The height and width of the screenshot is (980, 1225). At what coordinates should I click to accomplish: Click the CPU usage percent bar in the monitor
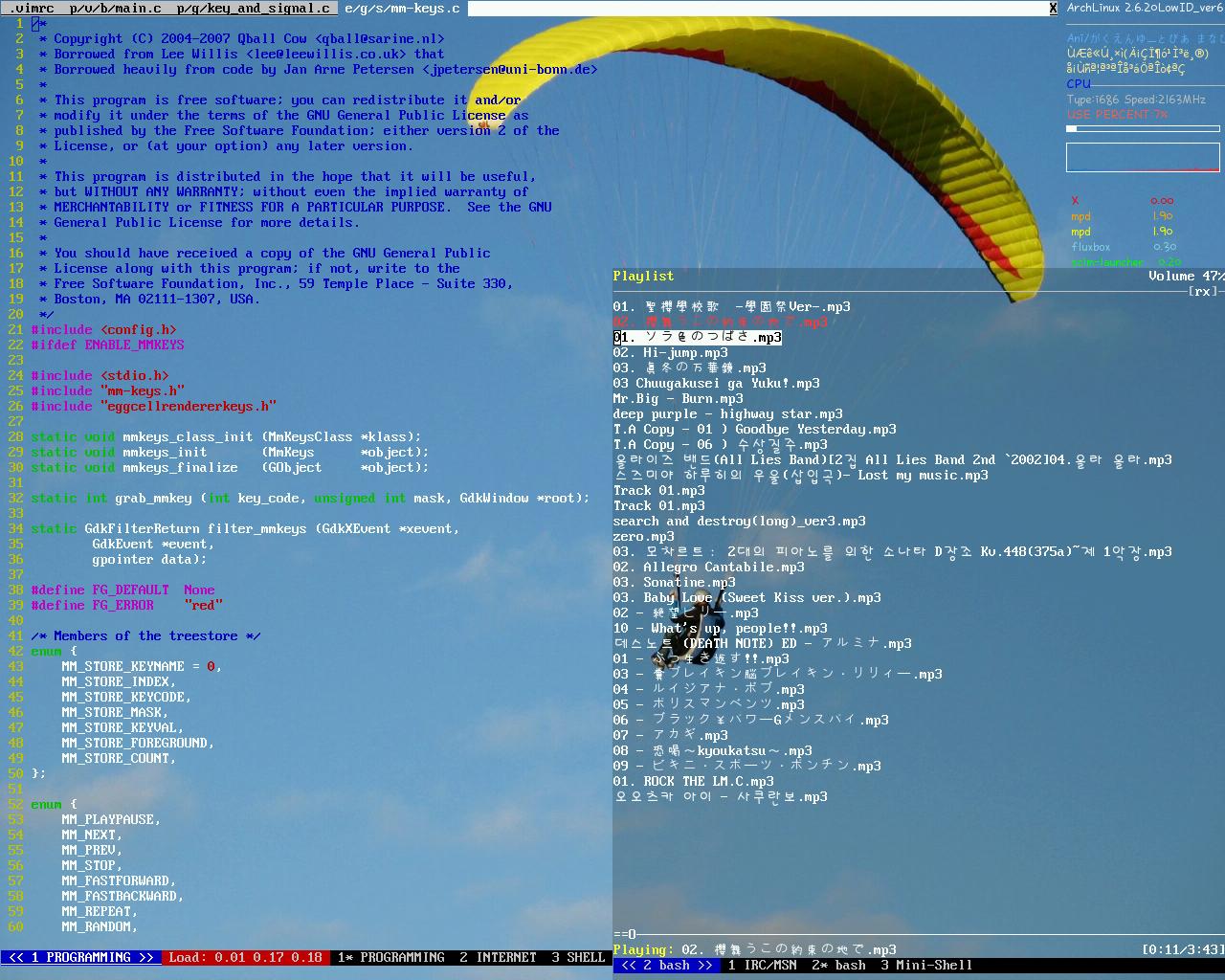click(x=1143, y=128)
